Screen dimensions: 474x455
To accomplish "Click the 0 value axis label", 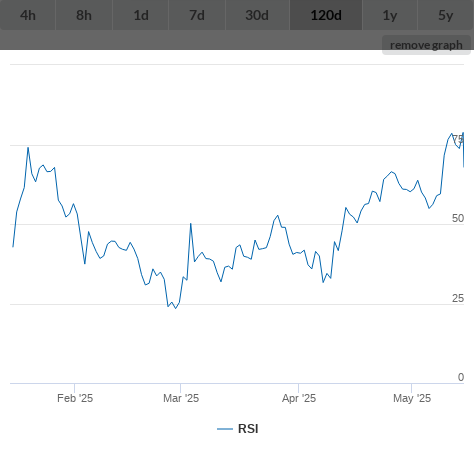I will [x=461, y=377].
